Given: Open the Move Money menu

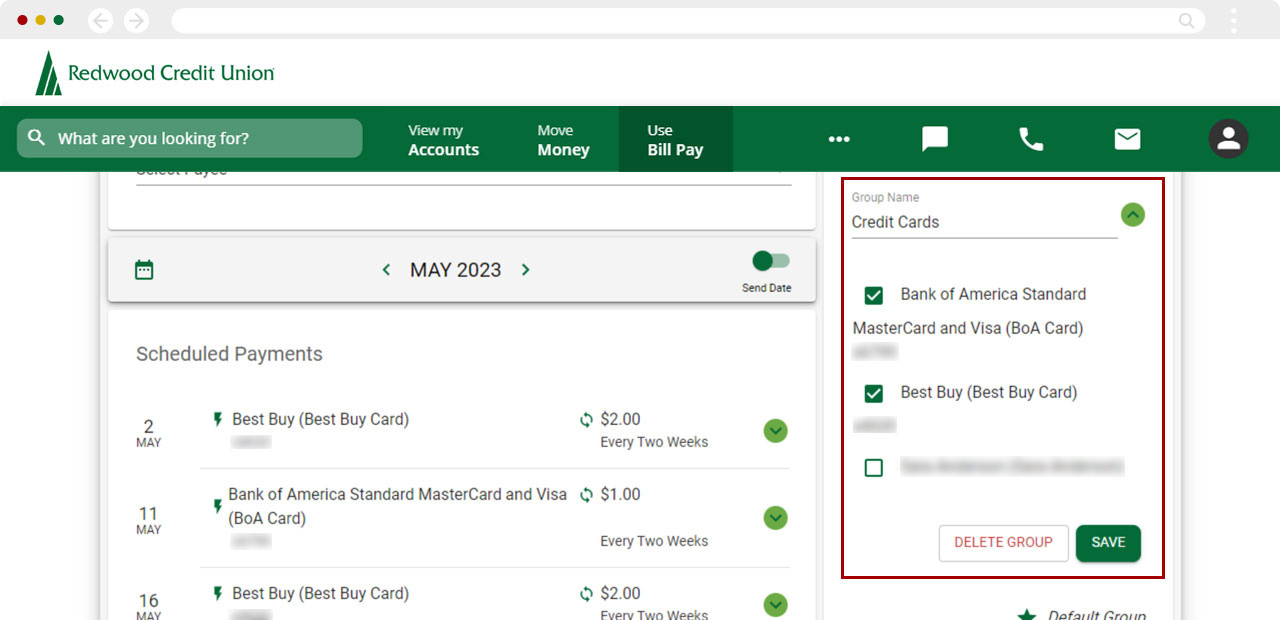Looking at the screenshot, I should (x=563, y=140).
